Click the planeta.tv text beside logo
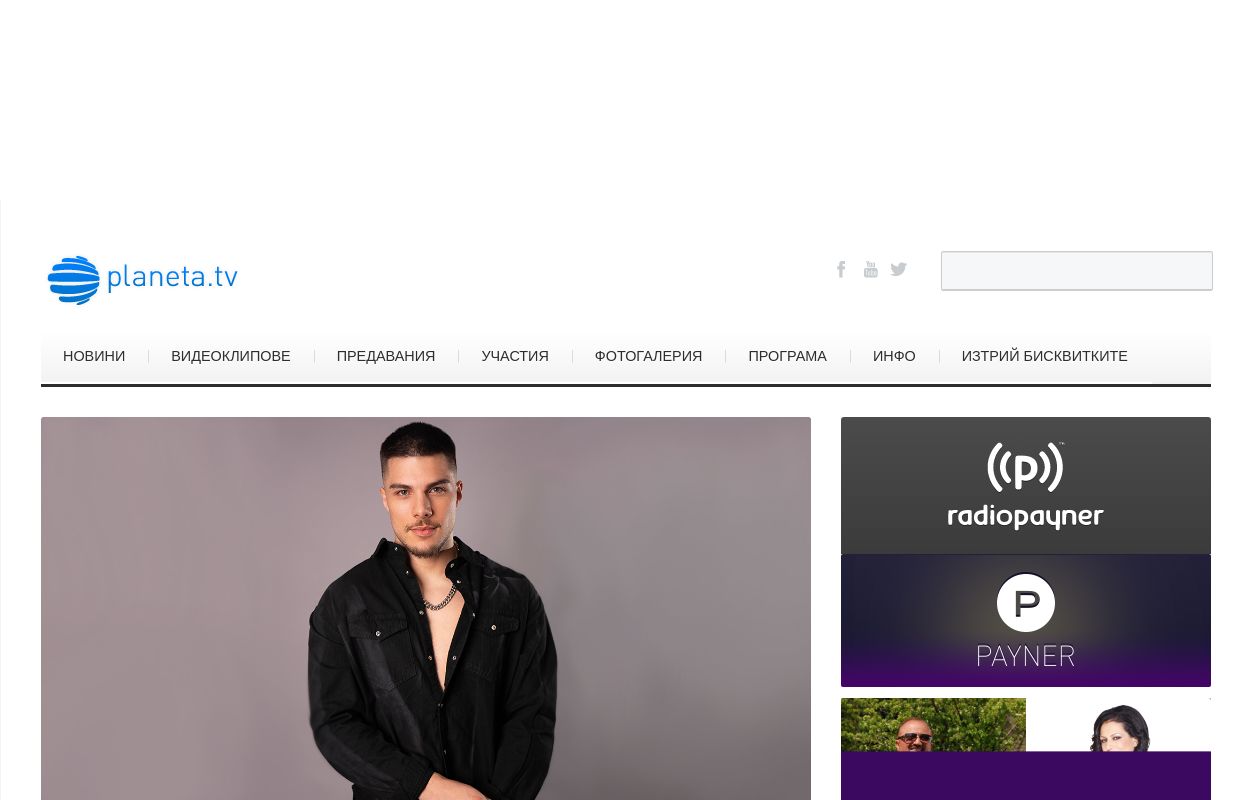The height and width of the screenshot is (800, 1240). tap(172, 277)
